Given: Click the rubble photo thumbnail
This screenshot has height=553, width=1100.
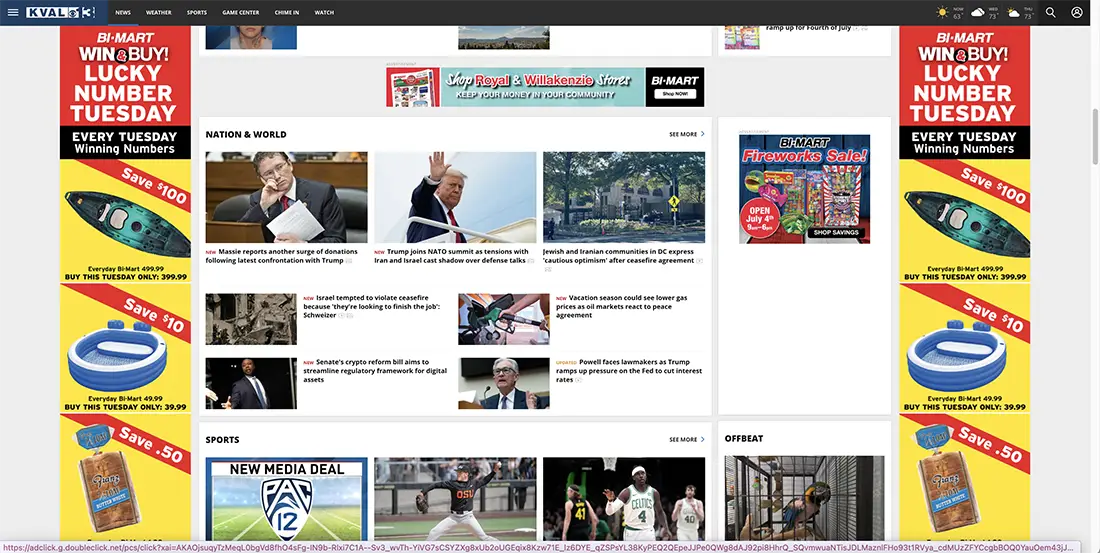Looking at the screenshot, I should pos(251,319).
